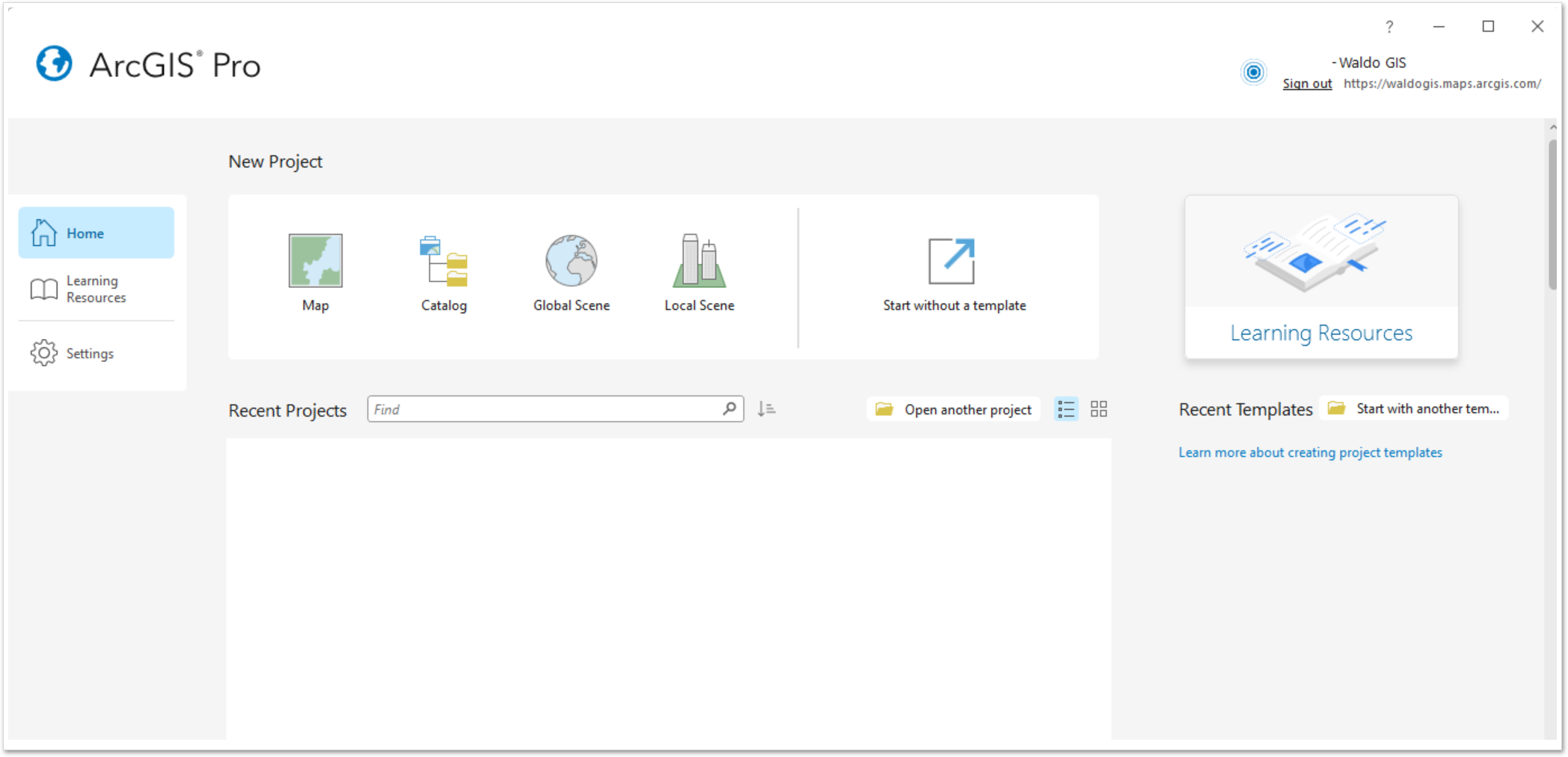1568x757 pixels.
Task: Maximize the ArcGIS Pro window
Action: click(1488, 27)
